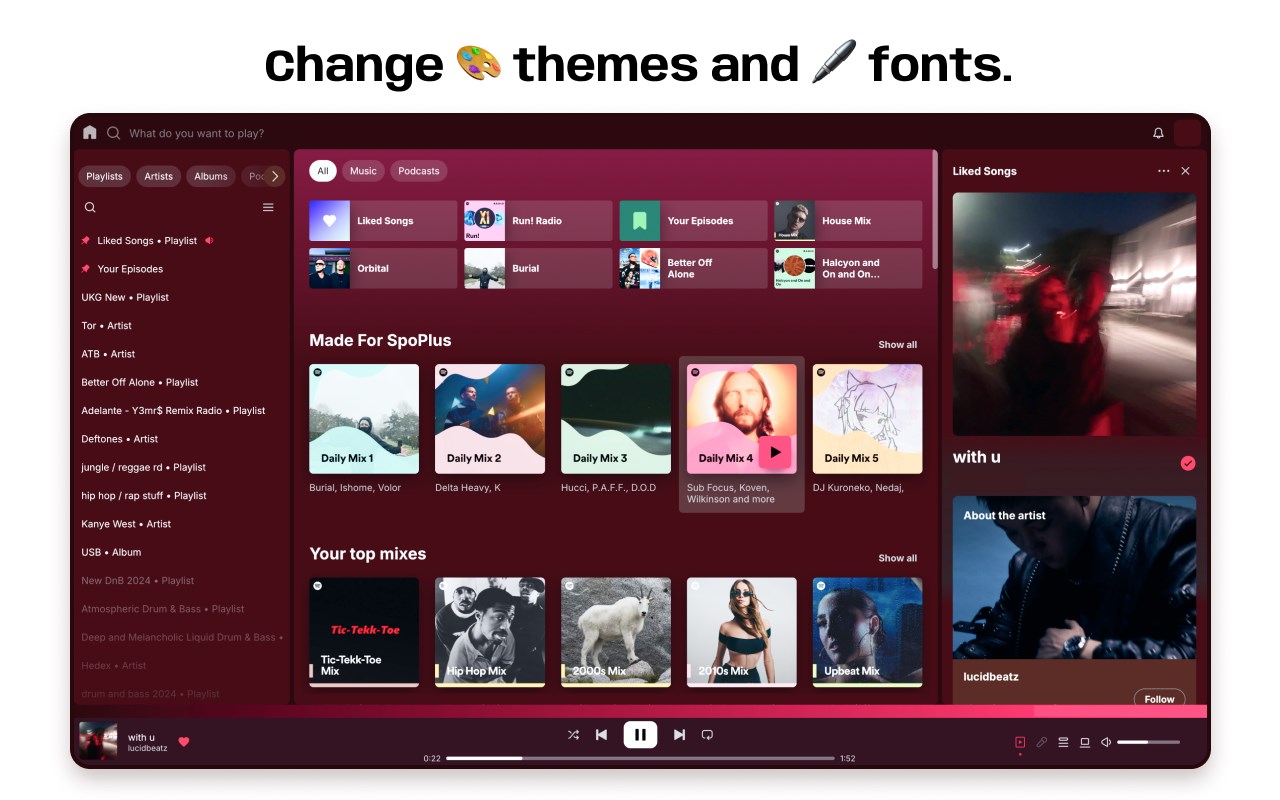Open the notifications bell

pyautogui.click(x=1159, y=133)
